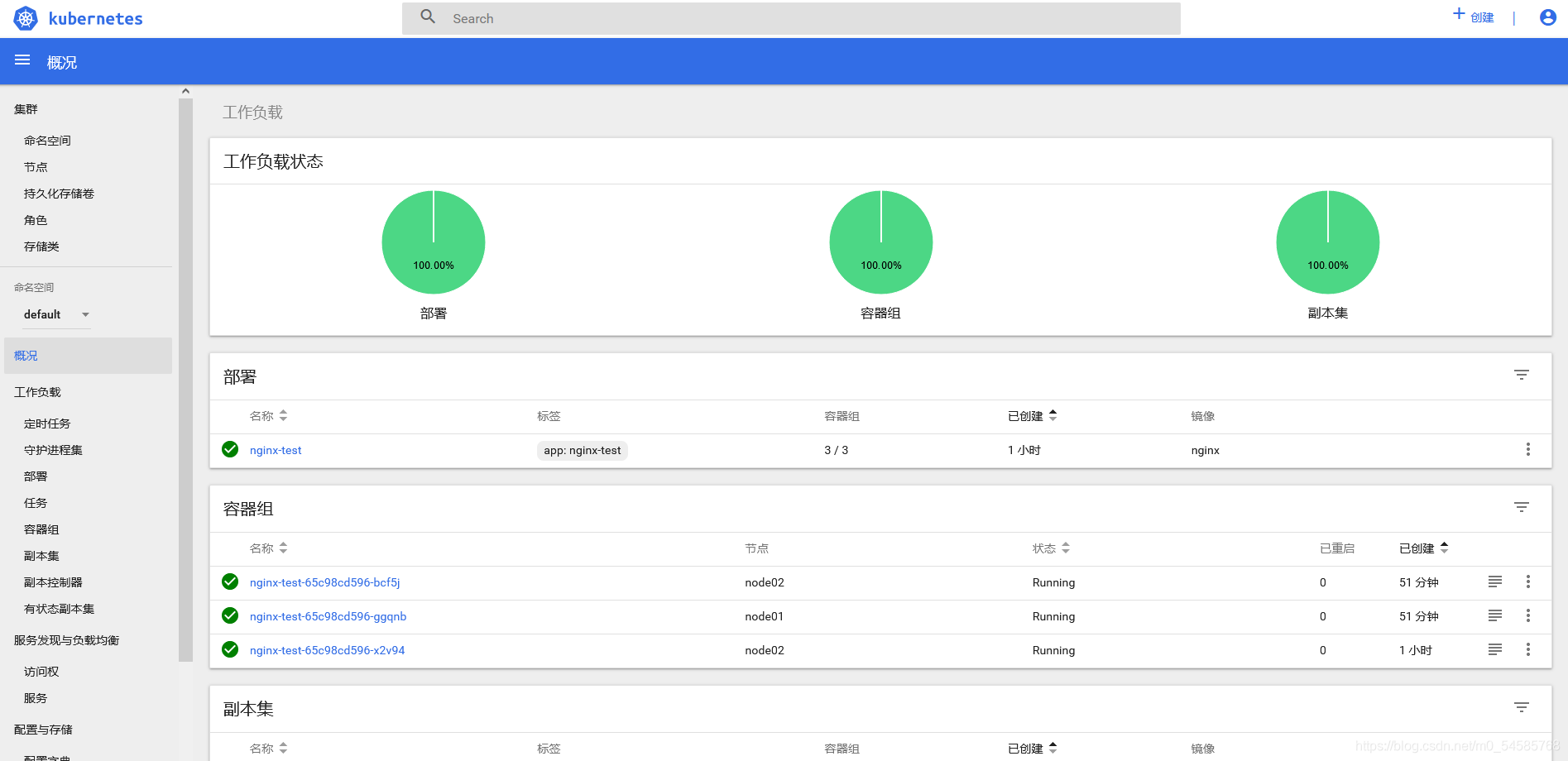The width and height of the screenshot is (1568, 761).
Task: Select 访问权 in sidebar
Action: 41,672
